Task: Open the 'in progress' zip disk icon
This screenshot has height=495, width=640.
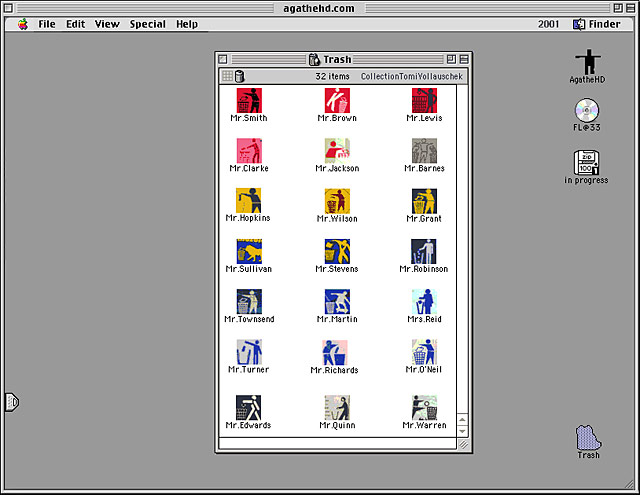Action: pos(587,162)
